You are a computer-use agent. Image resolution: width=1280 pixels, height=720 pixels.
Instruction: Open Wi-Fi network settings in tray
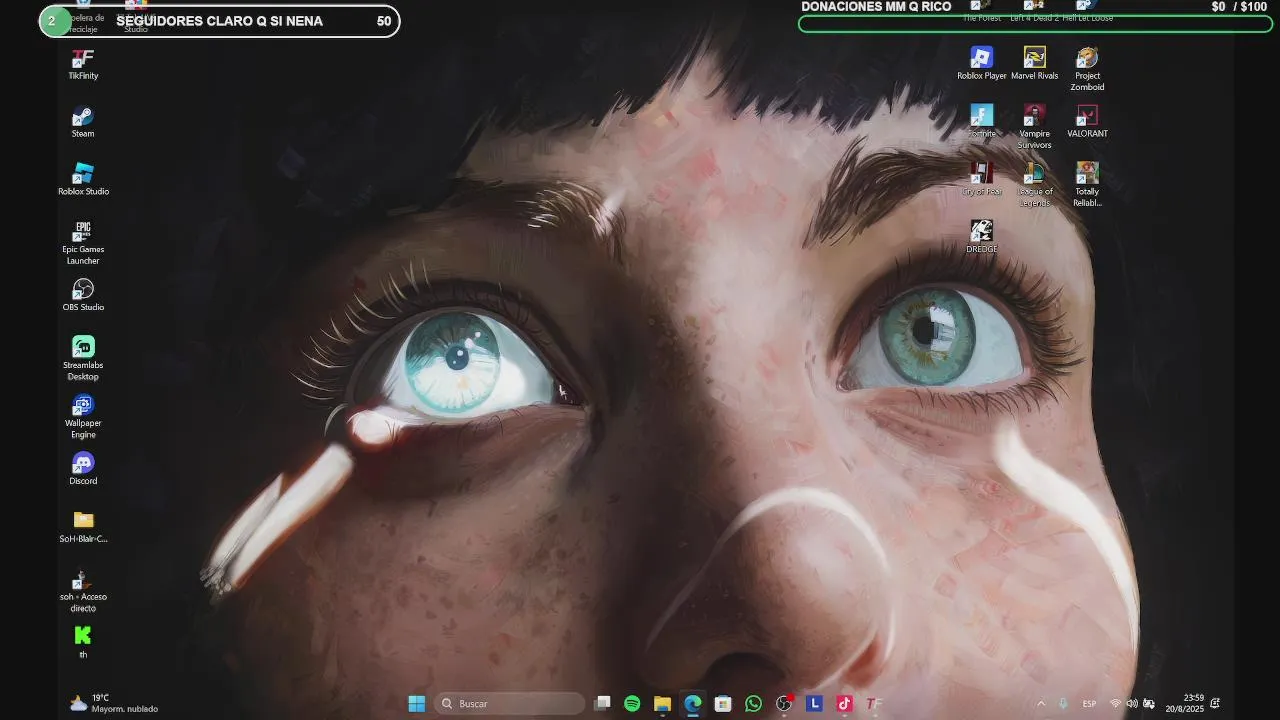(x=1116, y=704)
